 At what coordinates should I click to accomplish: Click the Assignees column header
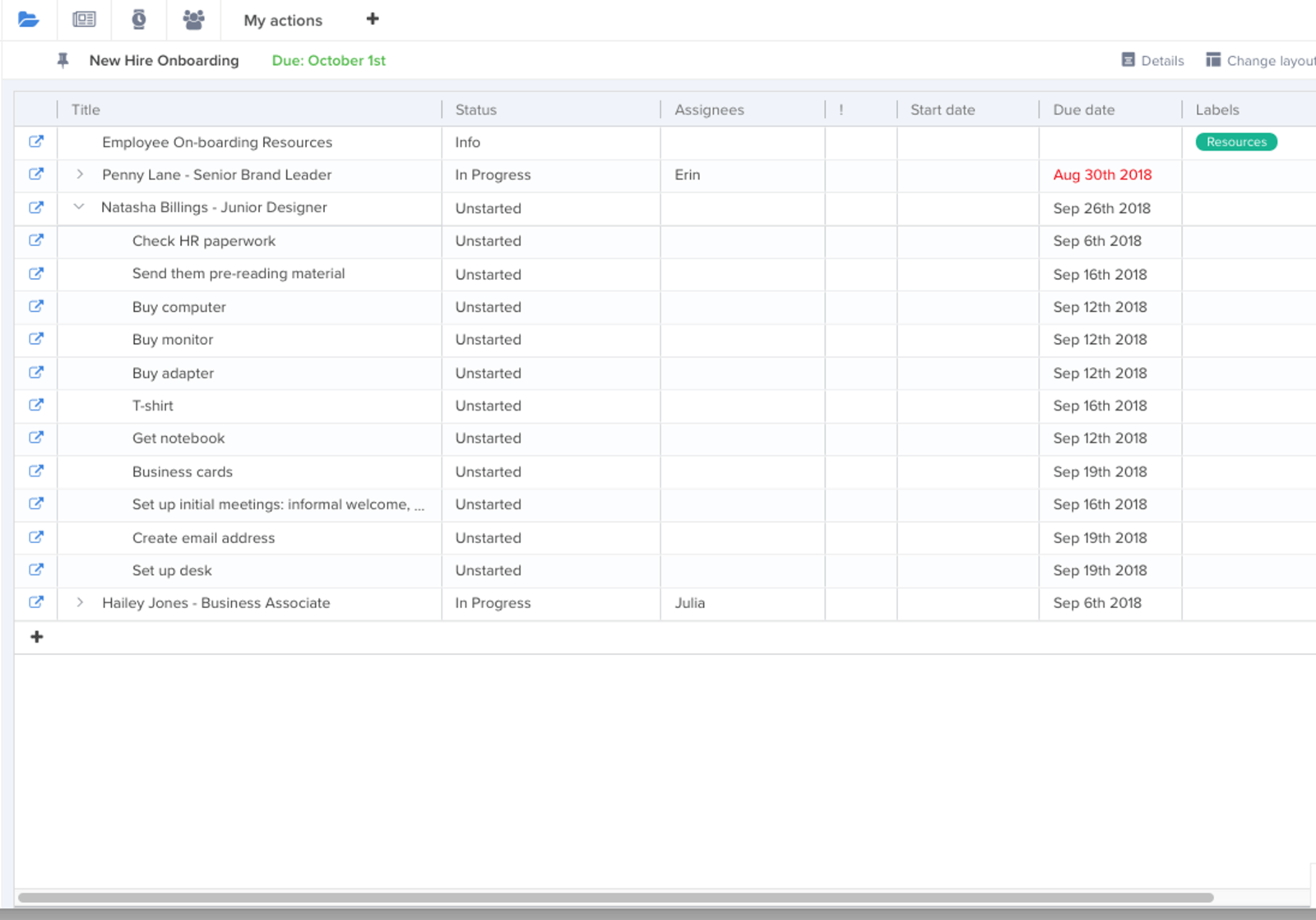(709, 109)
